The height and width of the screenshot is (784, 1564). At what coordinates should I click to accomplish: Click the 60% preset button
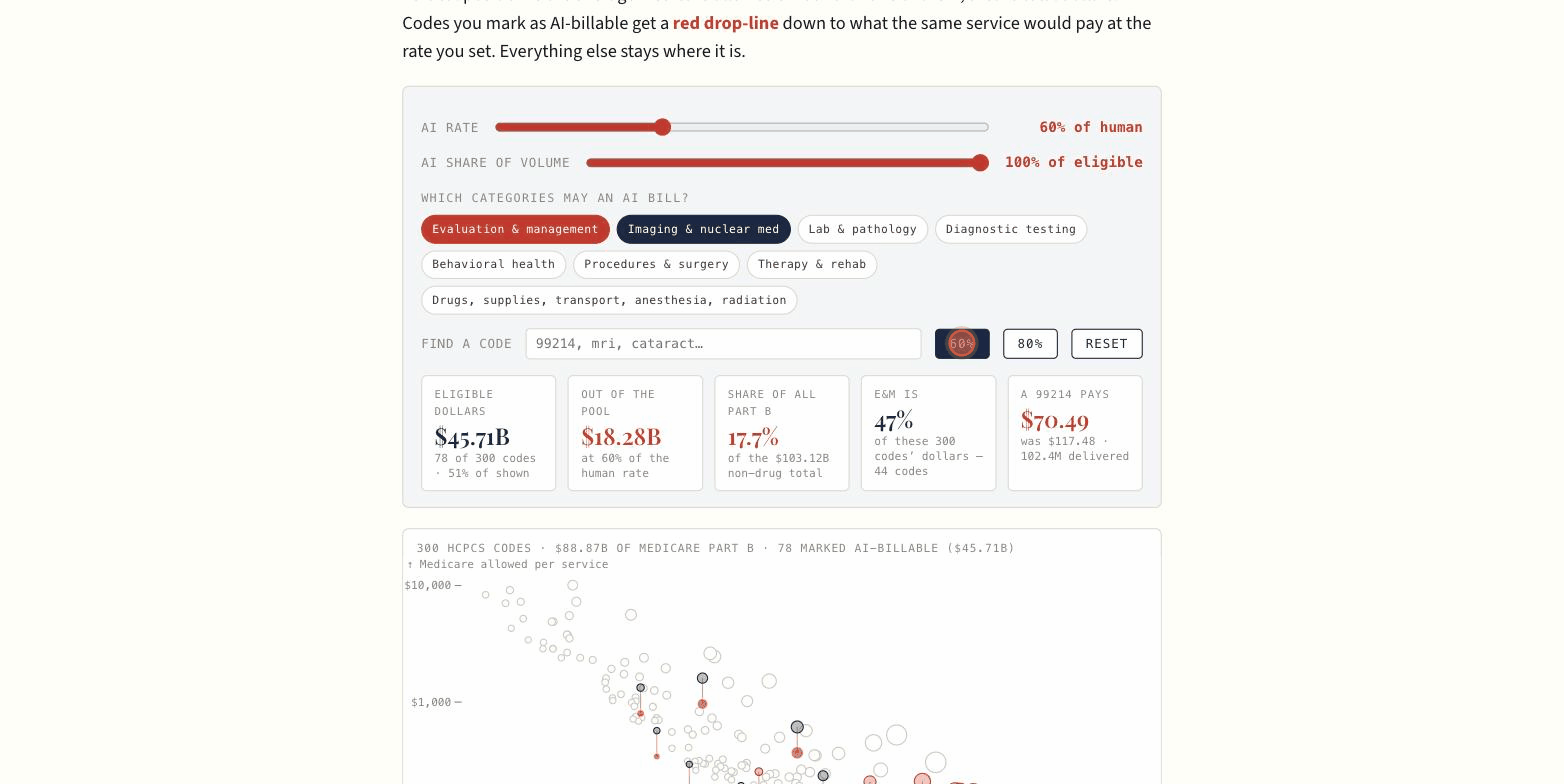[x=962, y=344]
